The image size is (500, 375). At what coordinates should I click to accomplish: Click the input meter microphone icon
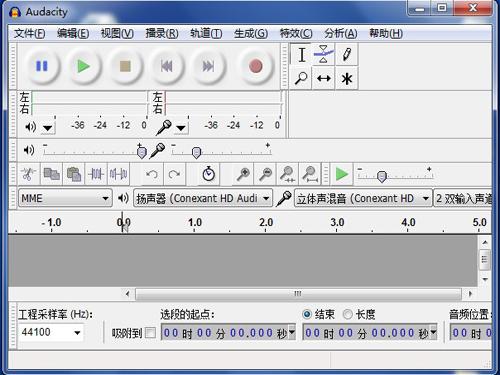coord(164,127)
